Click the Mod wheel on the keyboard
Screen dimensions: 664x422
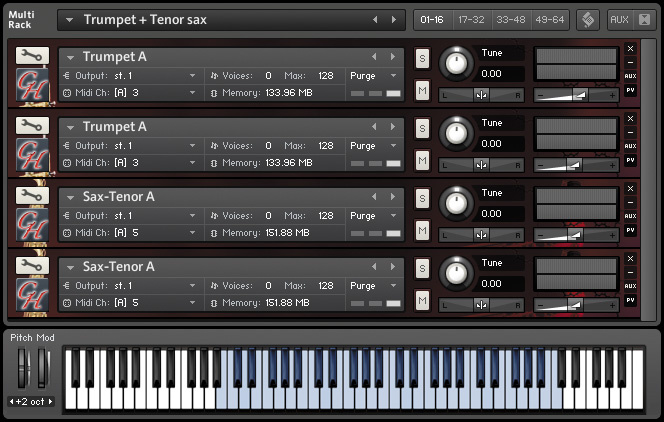coord(42,367)
